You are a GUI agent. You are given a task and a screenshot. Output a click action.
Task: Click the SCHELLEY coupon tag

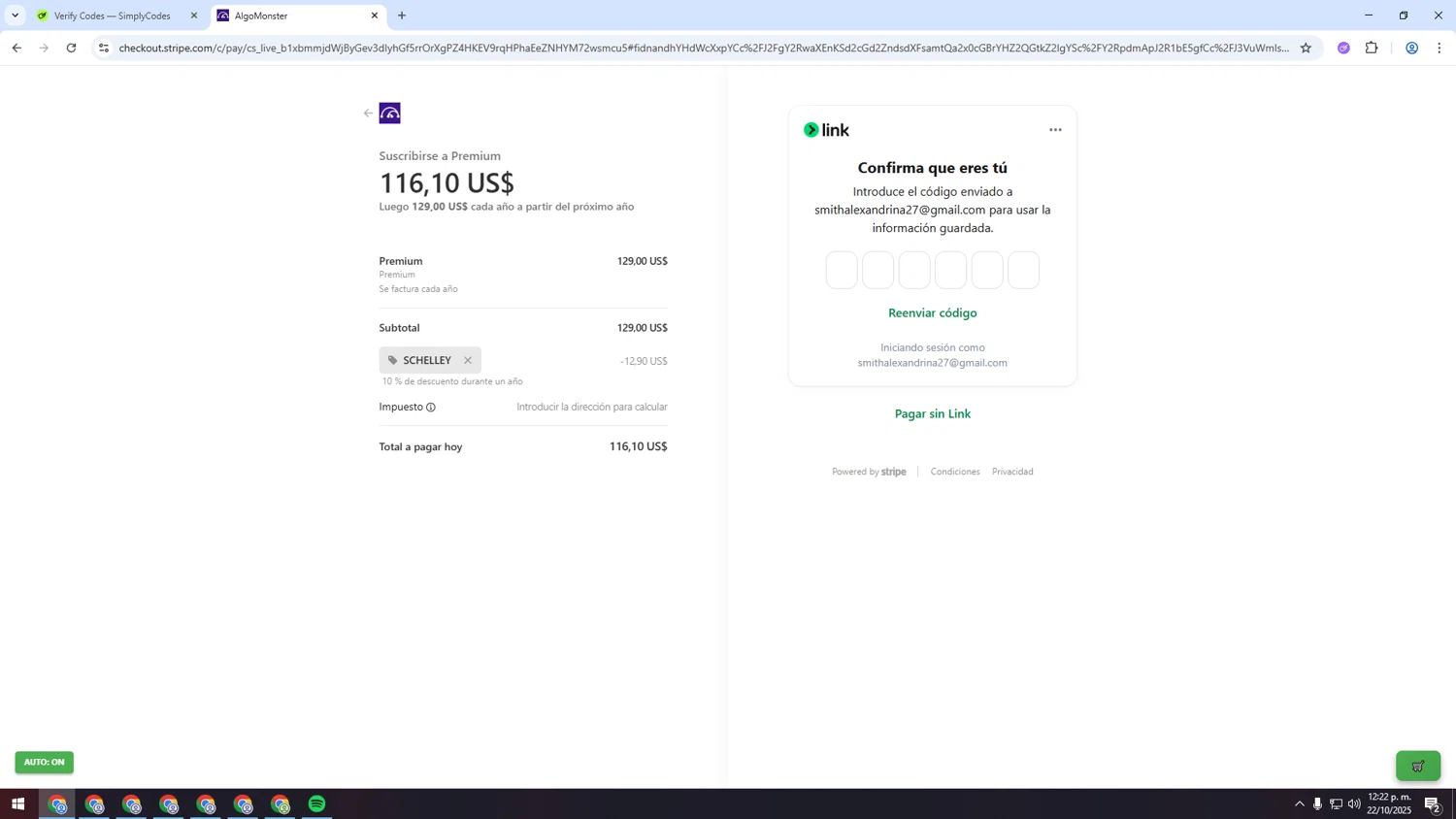[x=430, y=360]
